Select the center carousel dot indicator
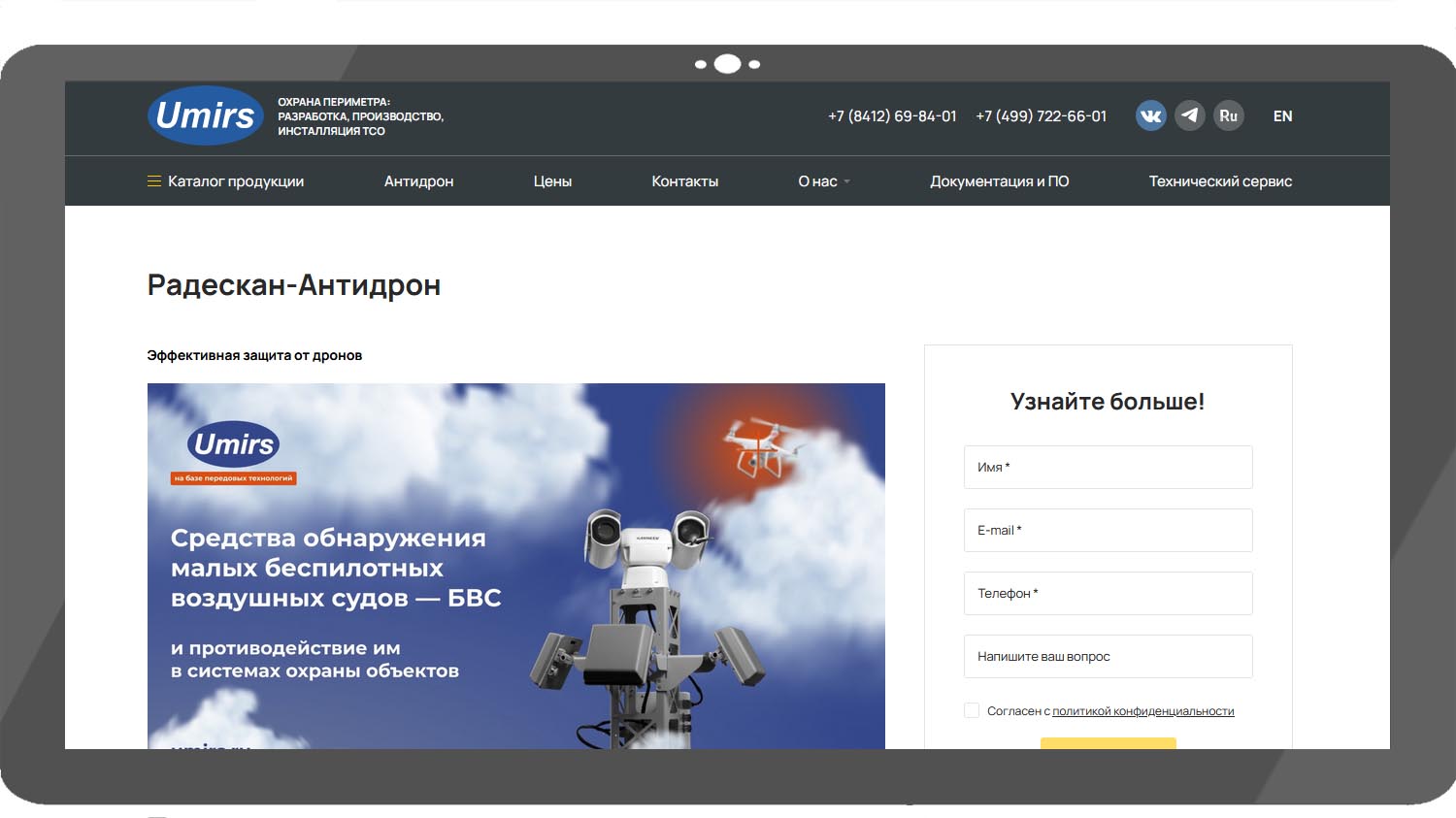This screenshot has width=1456, height=818. (727, 64)
